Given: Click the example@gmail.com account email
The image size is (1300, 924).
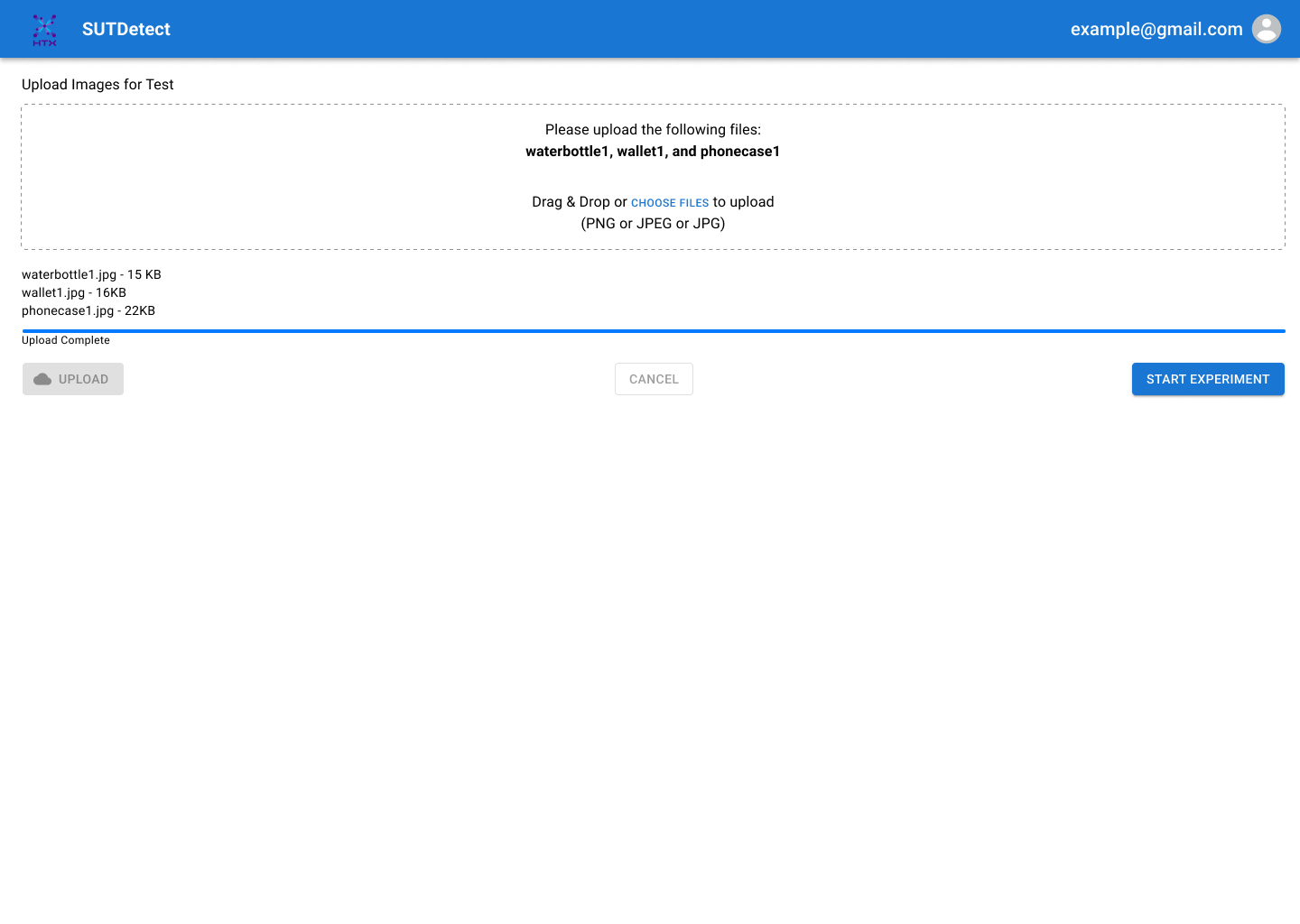Looking at the screenshot, I should tap(1156, 29).
